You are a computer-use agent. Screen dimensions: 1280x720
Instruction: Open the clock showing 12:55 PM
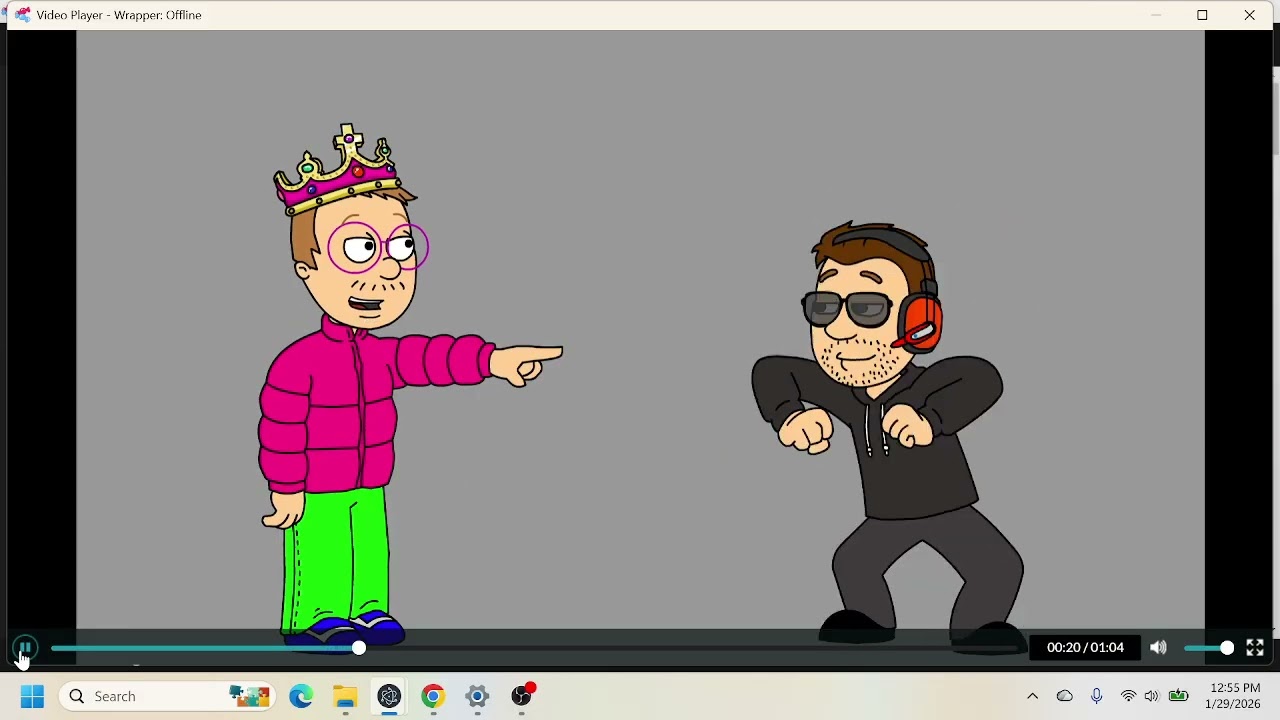[1233, 696]
